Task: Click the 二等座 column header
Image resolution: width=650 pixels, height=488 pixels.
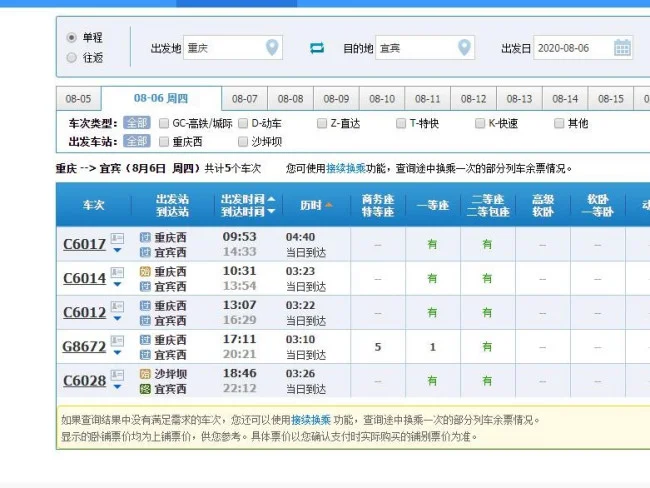Action: pos(488,205)
